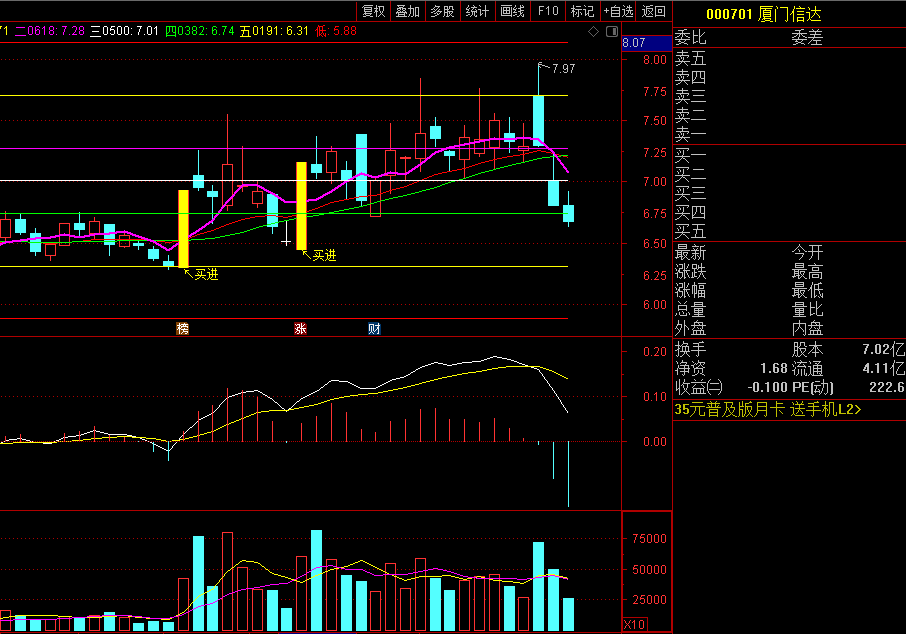This screenshot has width=906, height=634.
Task: Click the 7.97 high price label
Action: pos(563,69)
